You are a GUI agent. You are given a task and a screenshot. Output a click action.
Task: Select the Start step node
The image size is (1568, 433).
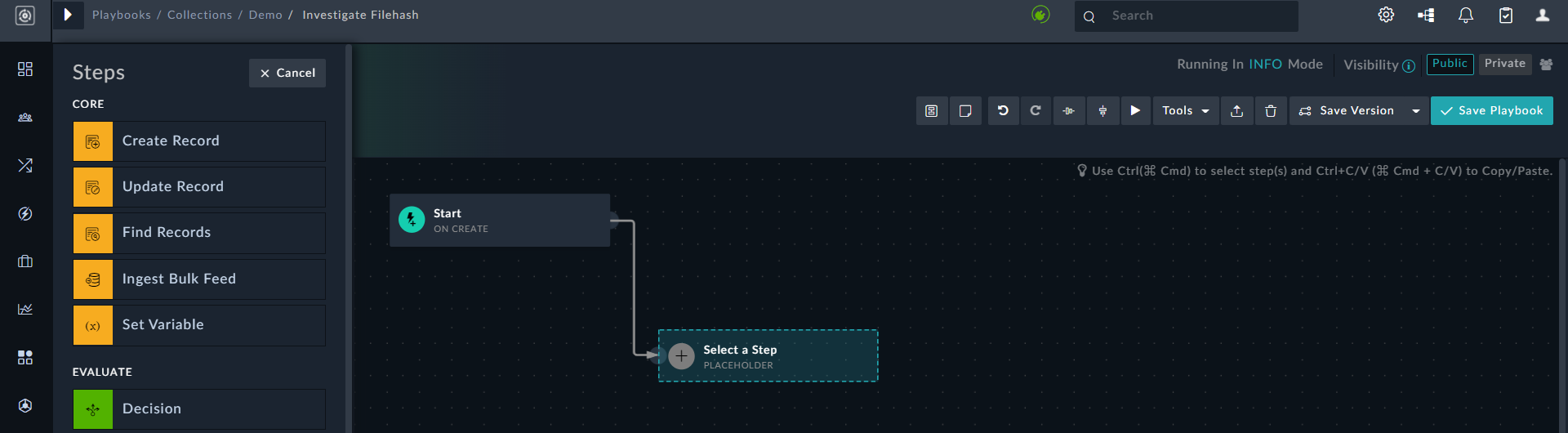point(500,221)
